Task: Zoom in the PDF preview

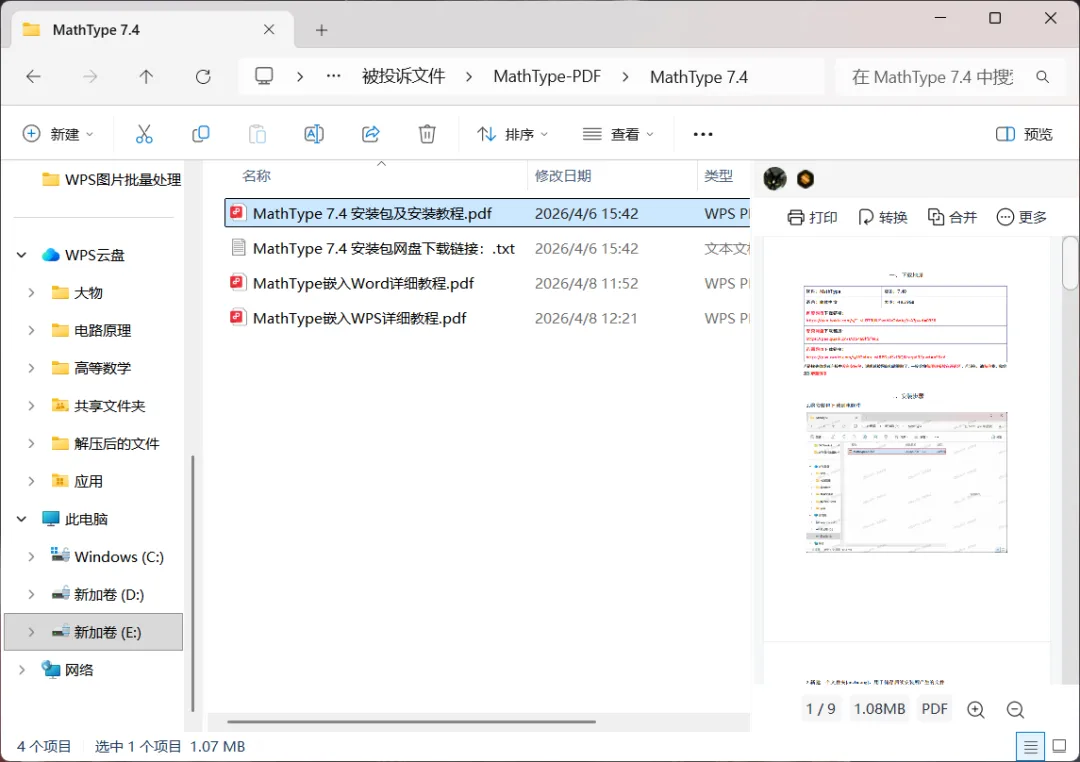Action: pyautogui.click(x=975, y=709)
